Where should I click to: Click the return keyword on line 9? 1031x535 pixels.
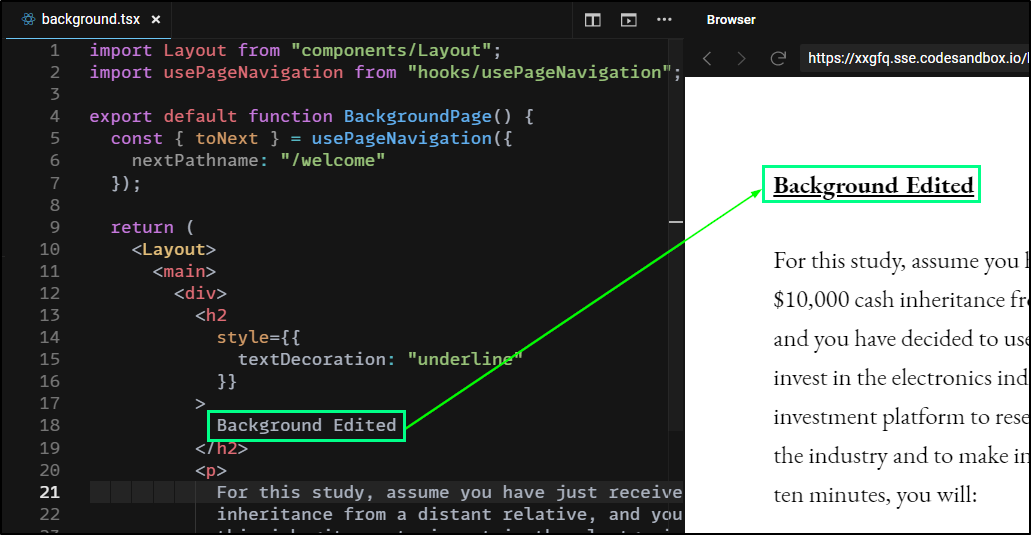[142, 227]
